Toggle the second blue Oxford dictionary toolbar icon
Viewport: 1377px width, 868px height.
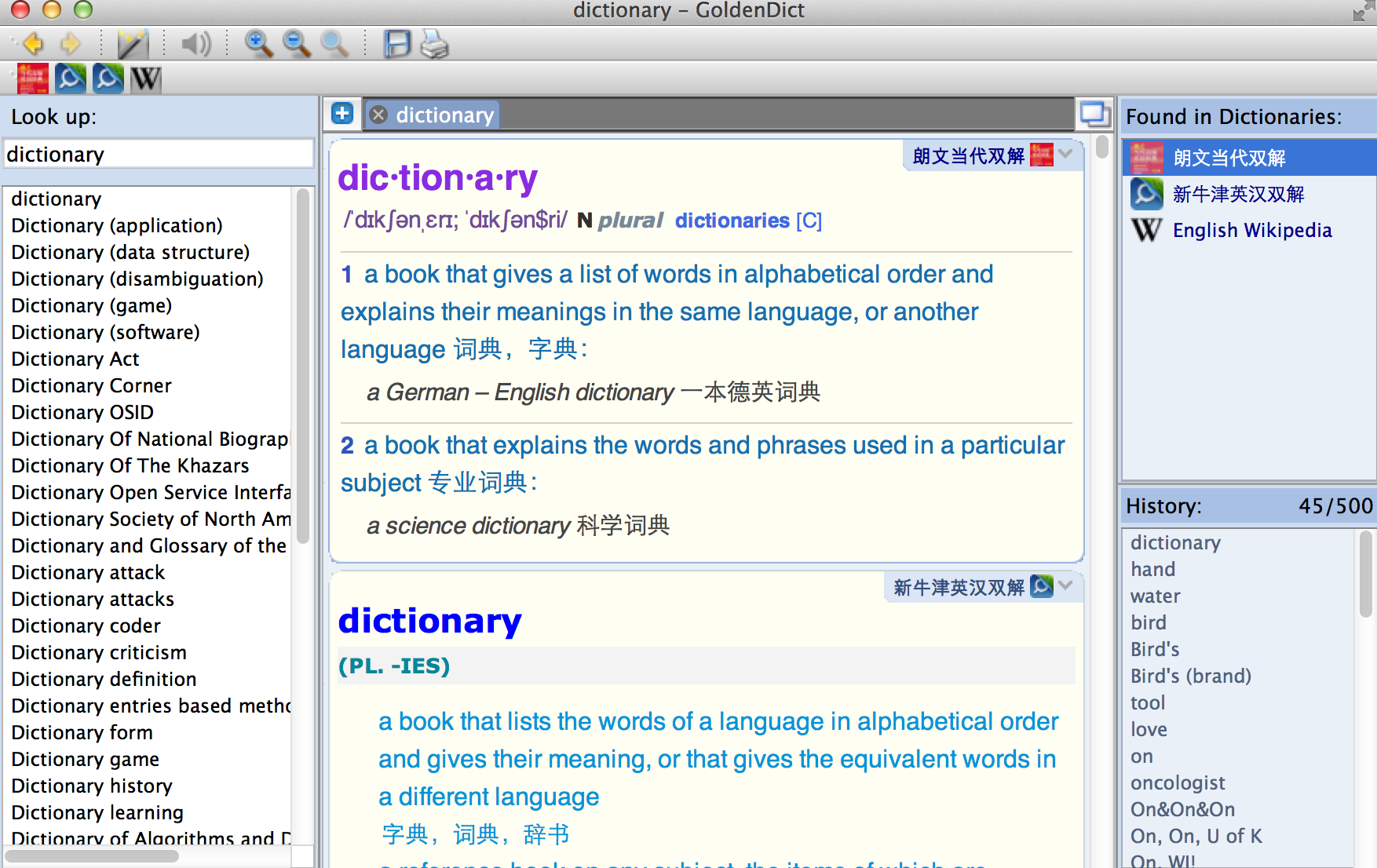pyautogui.click(x=108, y=78)
